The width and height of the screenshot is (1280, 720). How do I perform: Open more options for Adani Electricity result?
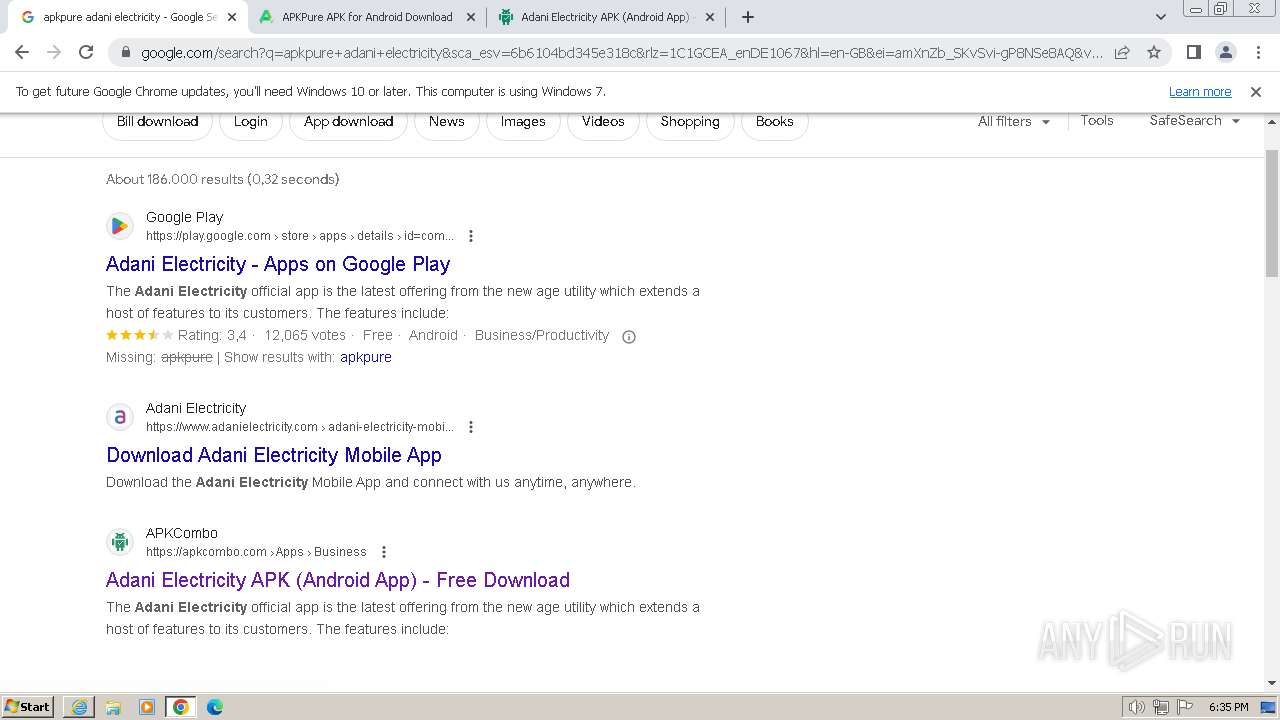point(471,427)
